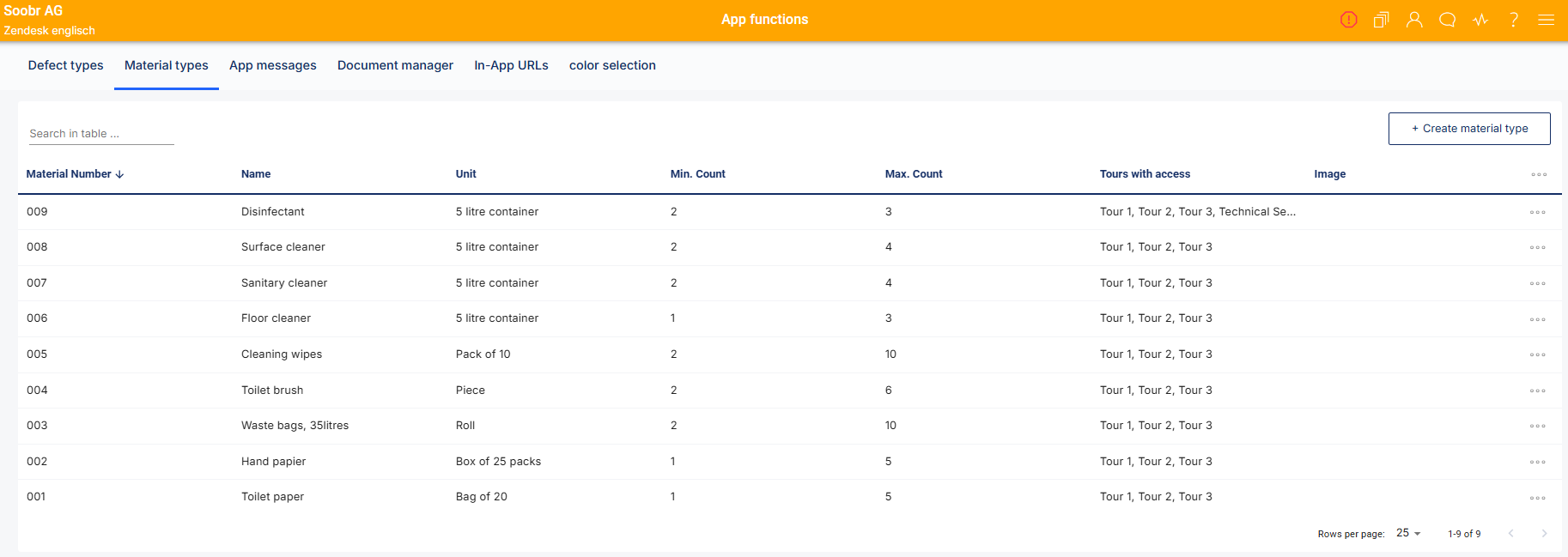
Task: Click the activity pulse icon
Action: point(1480,20)
